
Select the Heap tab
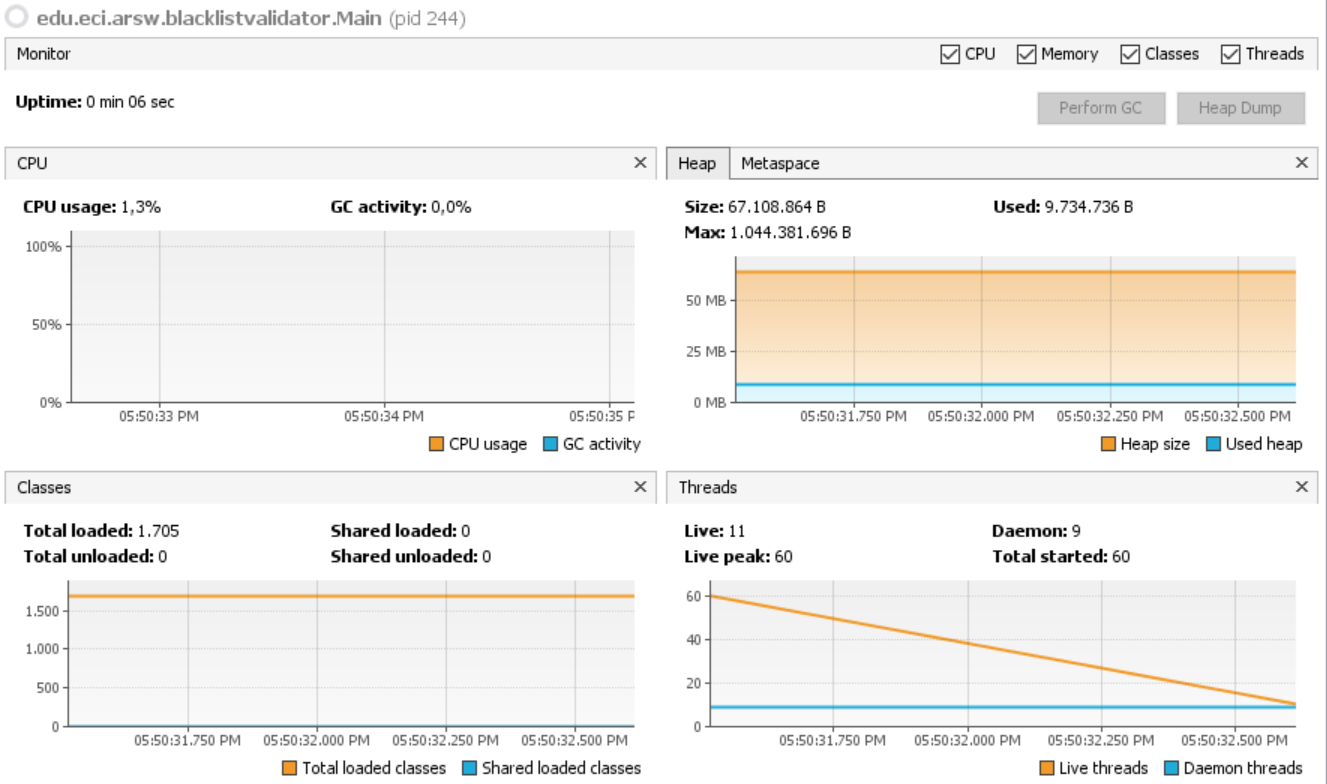click(697, 163)
